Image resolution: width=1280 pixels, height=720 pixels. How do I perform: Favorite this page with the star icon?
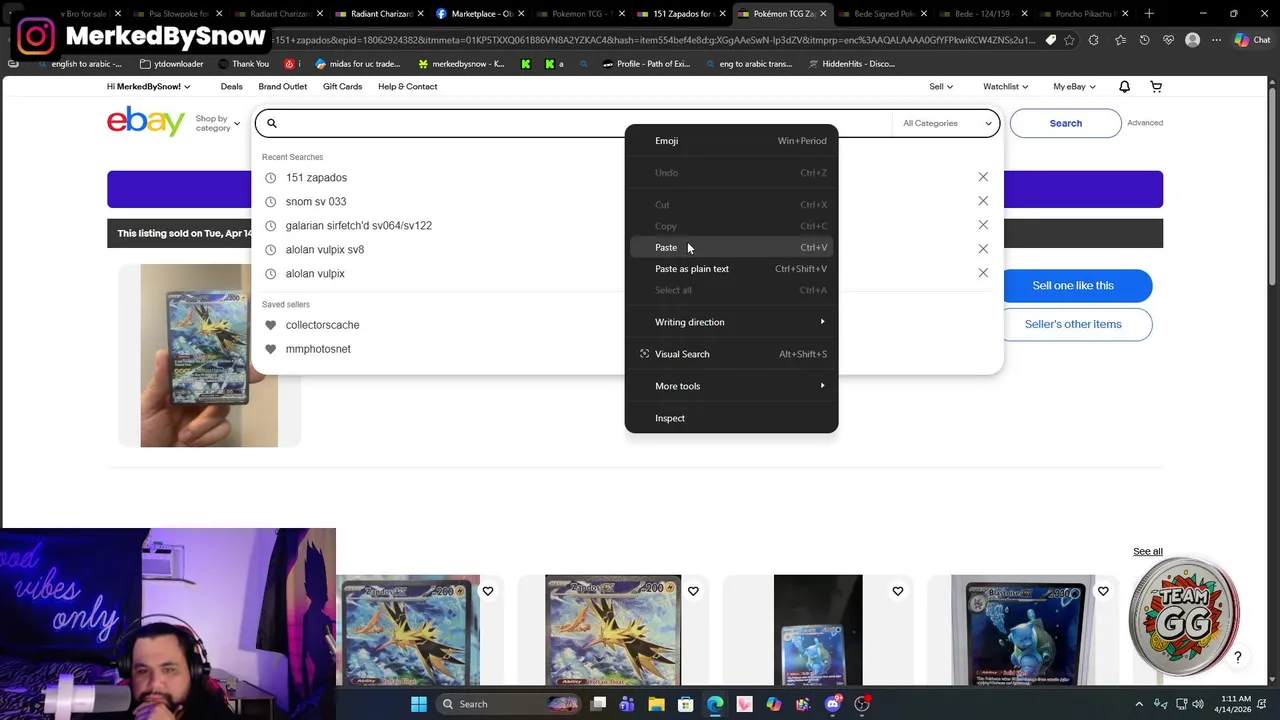pos(1070,40)
